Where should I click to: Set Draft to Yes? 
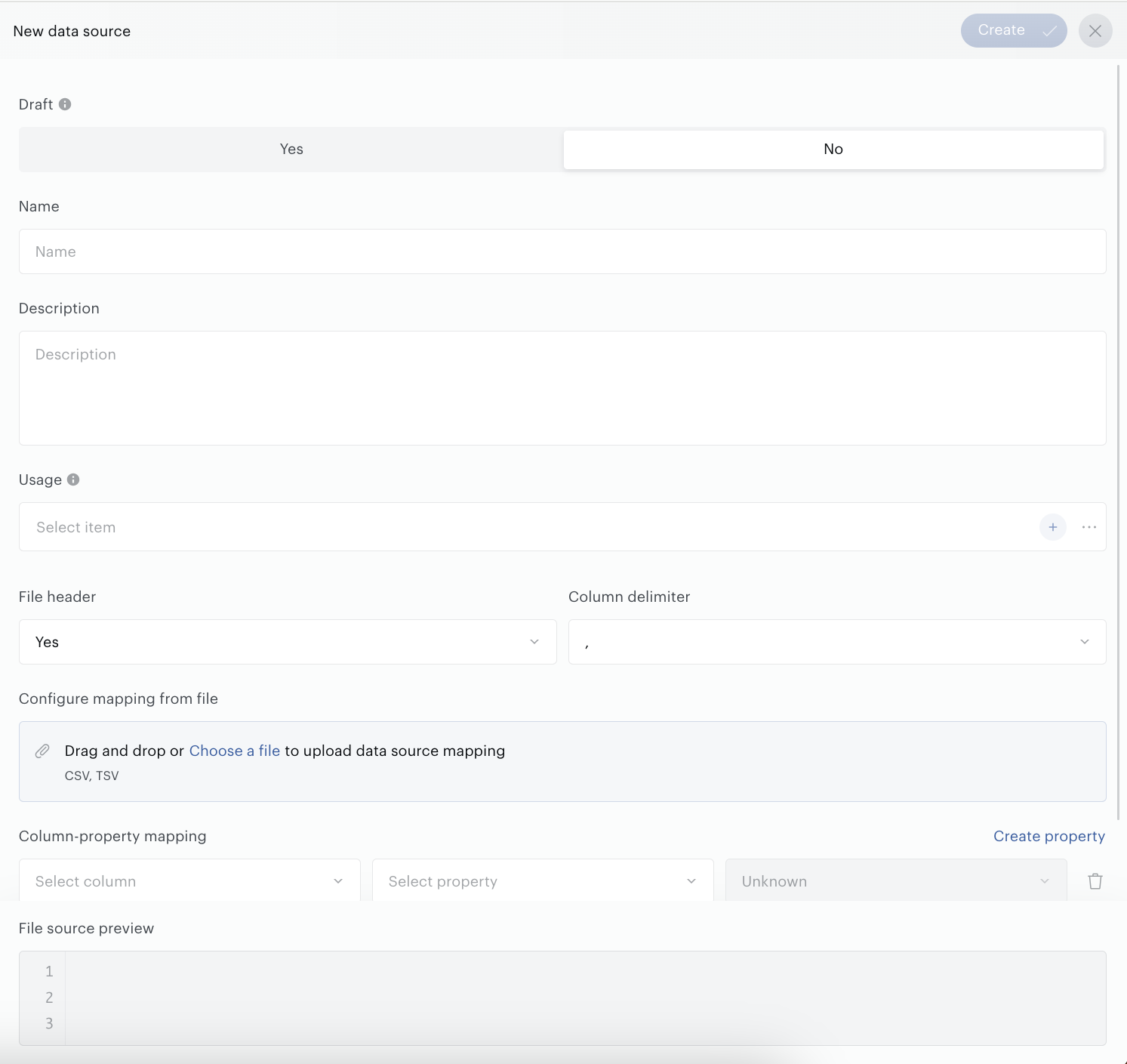291,150
